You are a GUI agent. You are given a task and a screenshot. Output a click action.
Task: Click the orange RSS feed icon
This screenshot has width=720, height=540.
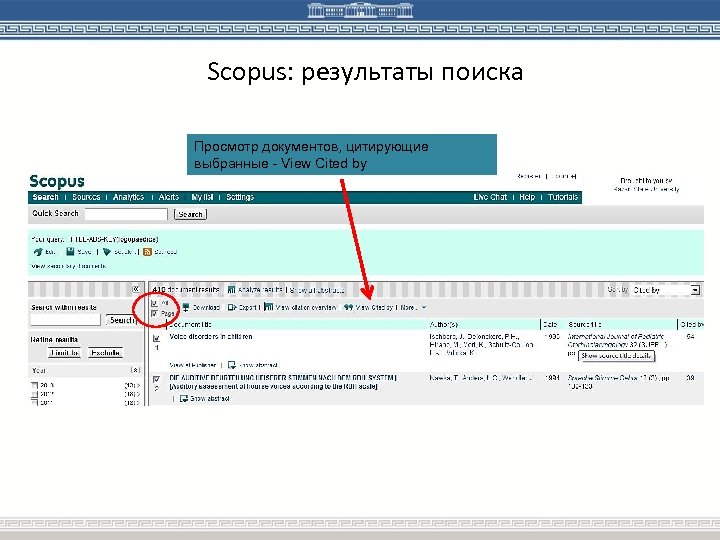click(x=147, y=252)
